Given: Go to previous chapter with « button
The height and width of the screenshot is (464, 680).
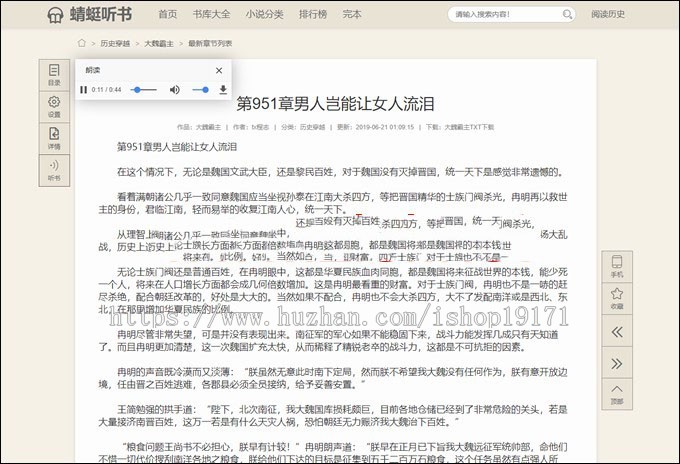Looking at the screenshot, I should [x=617, y=332].
